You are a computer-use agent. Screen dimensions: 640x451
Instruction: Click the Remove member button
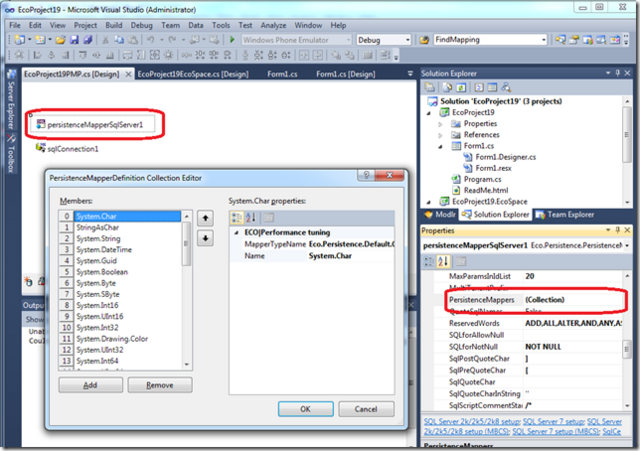point(160,385)
